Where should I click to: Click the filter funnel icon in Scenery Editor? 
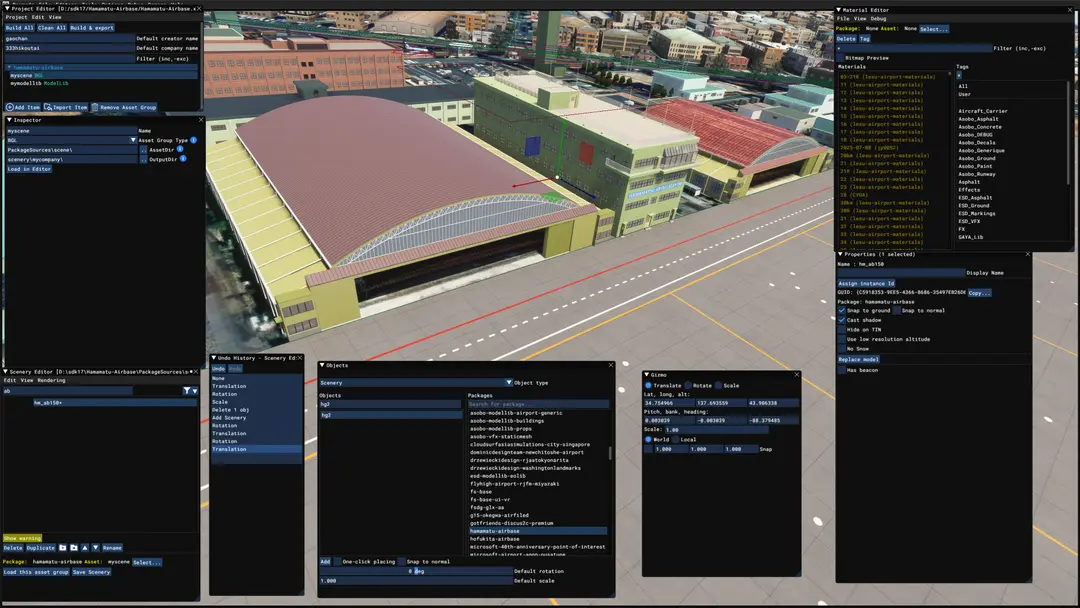(x=187, y=390)
